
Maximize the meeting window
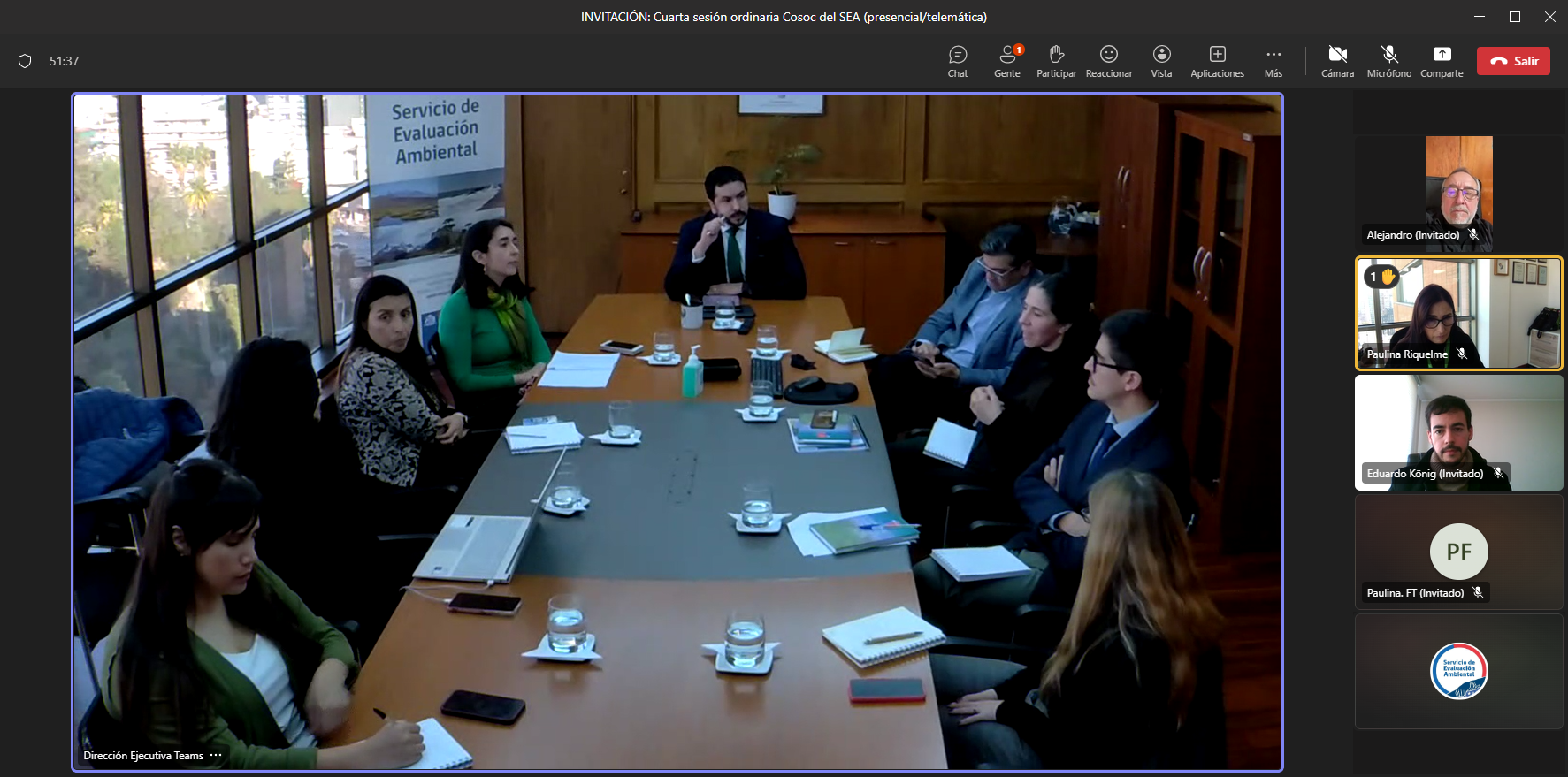[x=1514, y=17]
